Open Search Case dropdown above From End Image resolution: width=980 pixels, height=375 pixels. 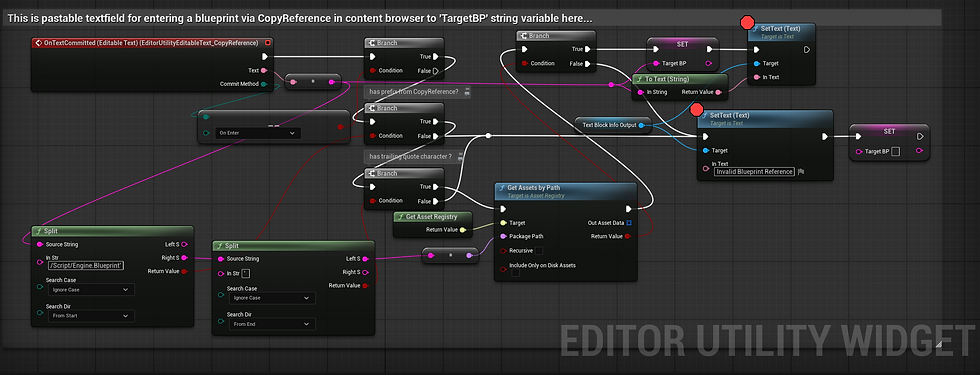point(272,298)
